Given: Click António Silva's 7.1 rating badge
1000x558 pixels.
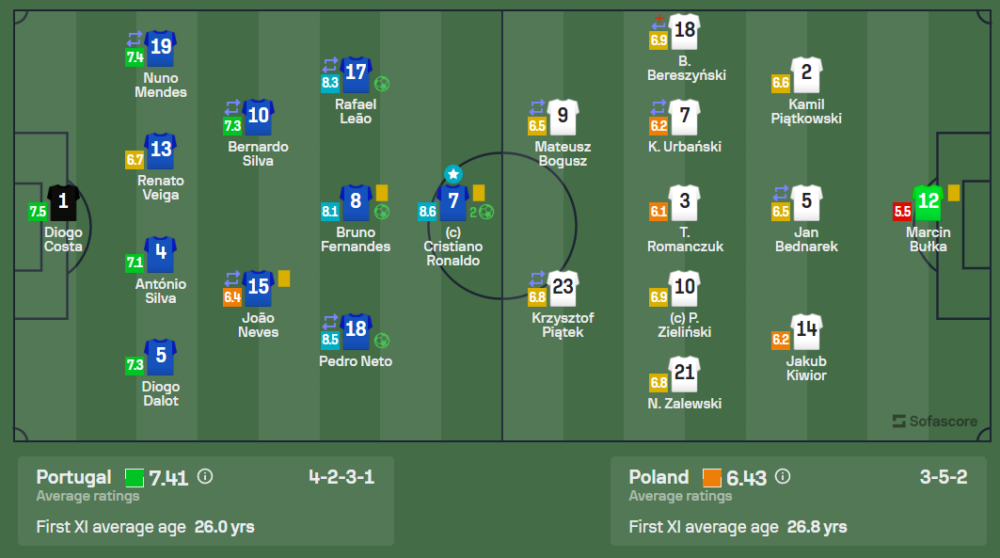Looking at the screenshot, I should click(x=135, y=262).
